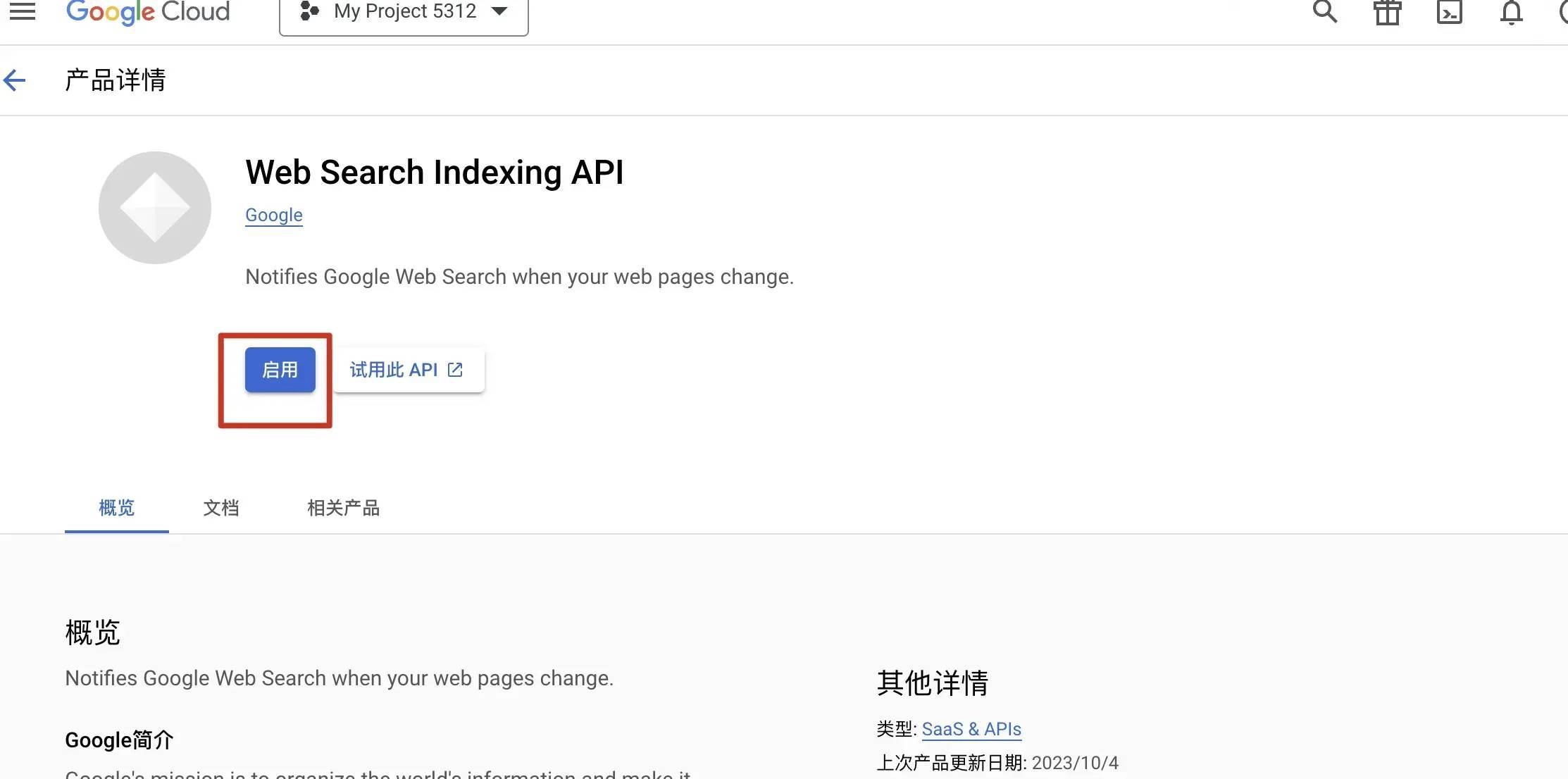Open the My Project 5312 selector
The height and width of the screenshot is (779, 1568).
pyautogui.click(x=404, y=12)
